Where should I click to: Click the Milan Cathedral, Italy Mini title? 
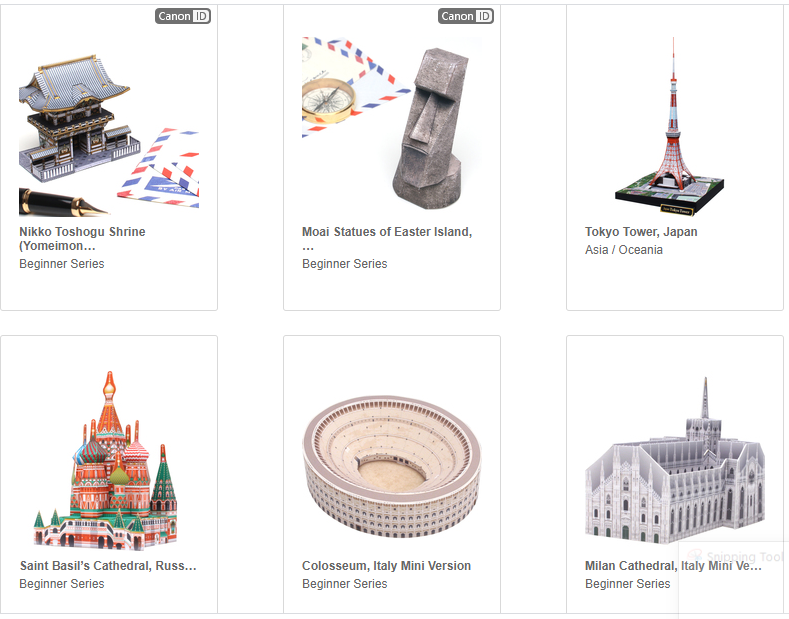[x=673, y=566]
